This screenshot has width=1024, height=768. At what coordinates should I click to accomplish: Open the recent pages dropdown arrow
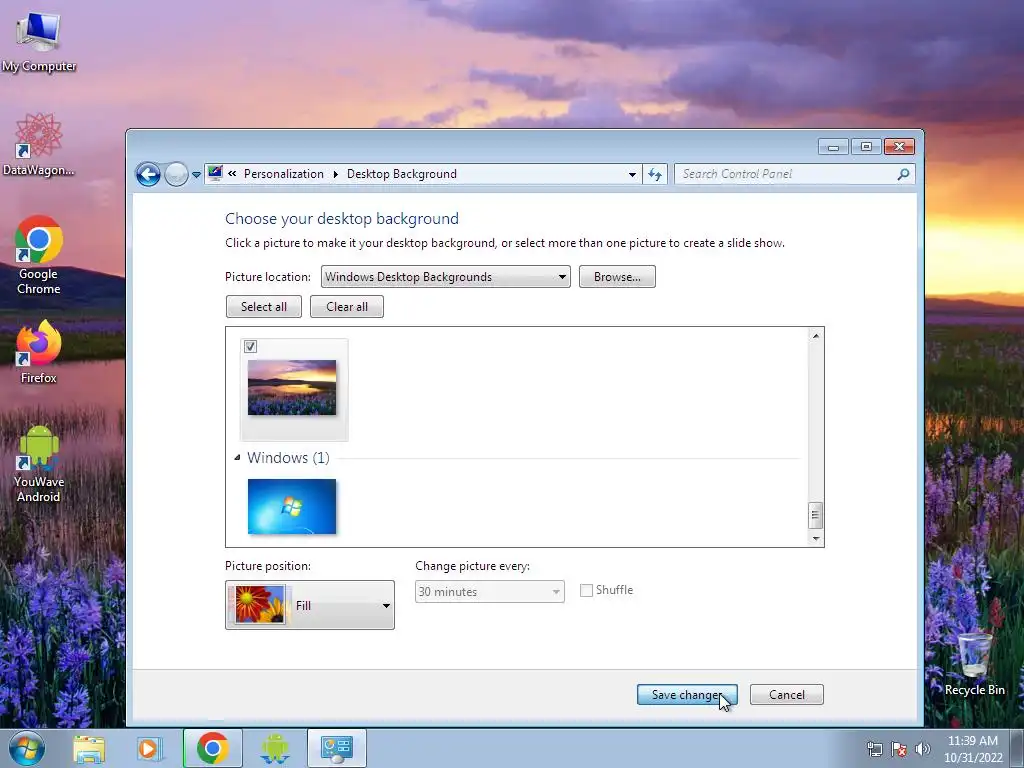point(196,175)
